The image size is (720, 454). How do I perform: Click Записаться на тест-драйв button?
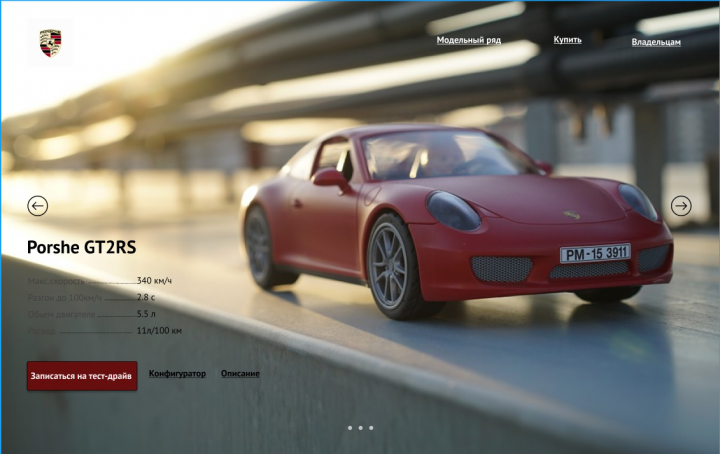tap(82, 376)
